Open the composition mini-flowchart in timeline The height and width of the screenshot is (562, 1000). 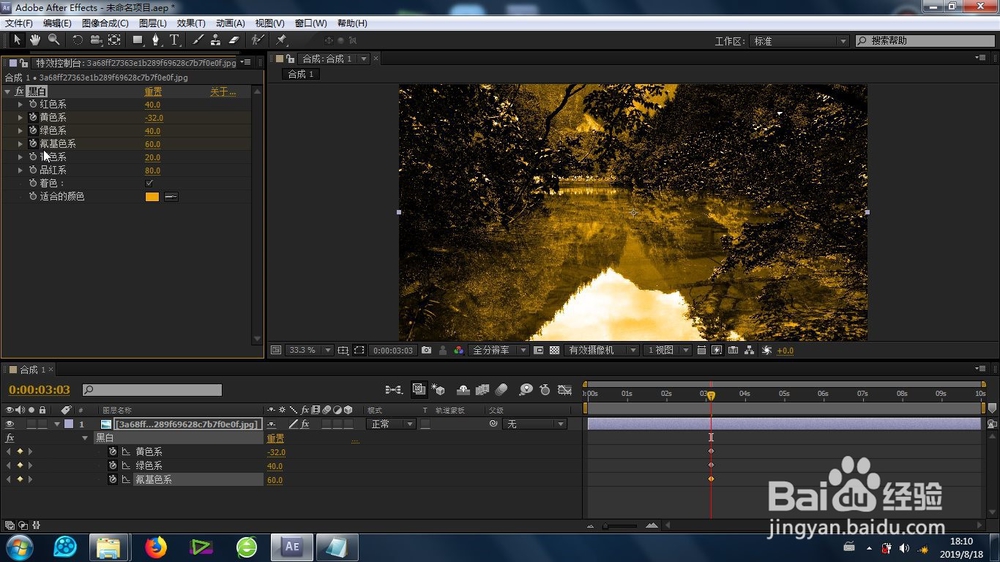393,390
